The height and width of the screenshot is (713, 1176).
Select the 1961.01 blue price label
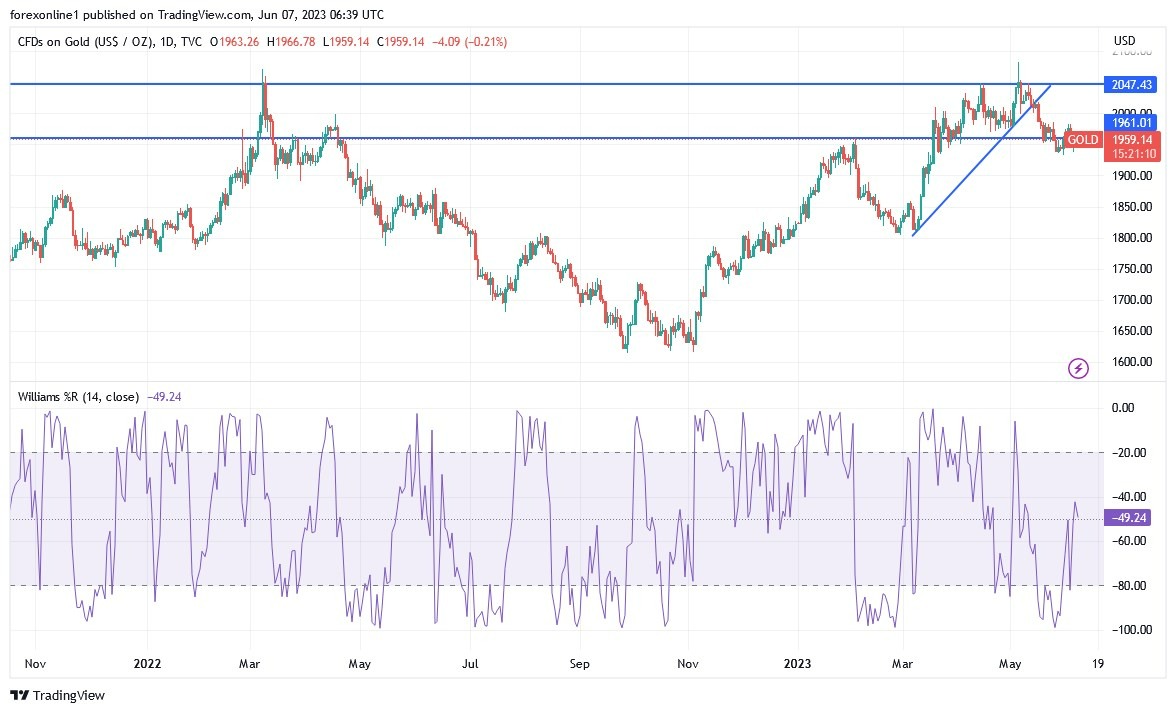click(1130, 122)
